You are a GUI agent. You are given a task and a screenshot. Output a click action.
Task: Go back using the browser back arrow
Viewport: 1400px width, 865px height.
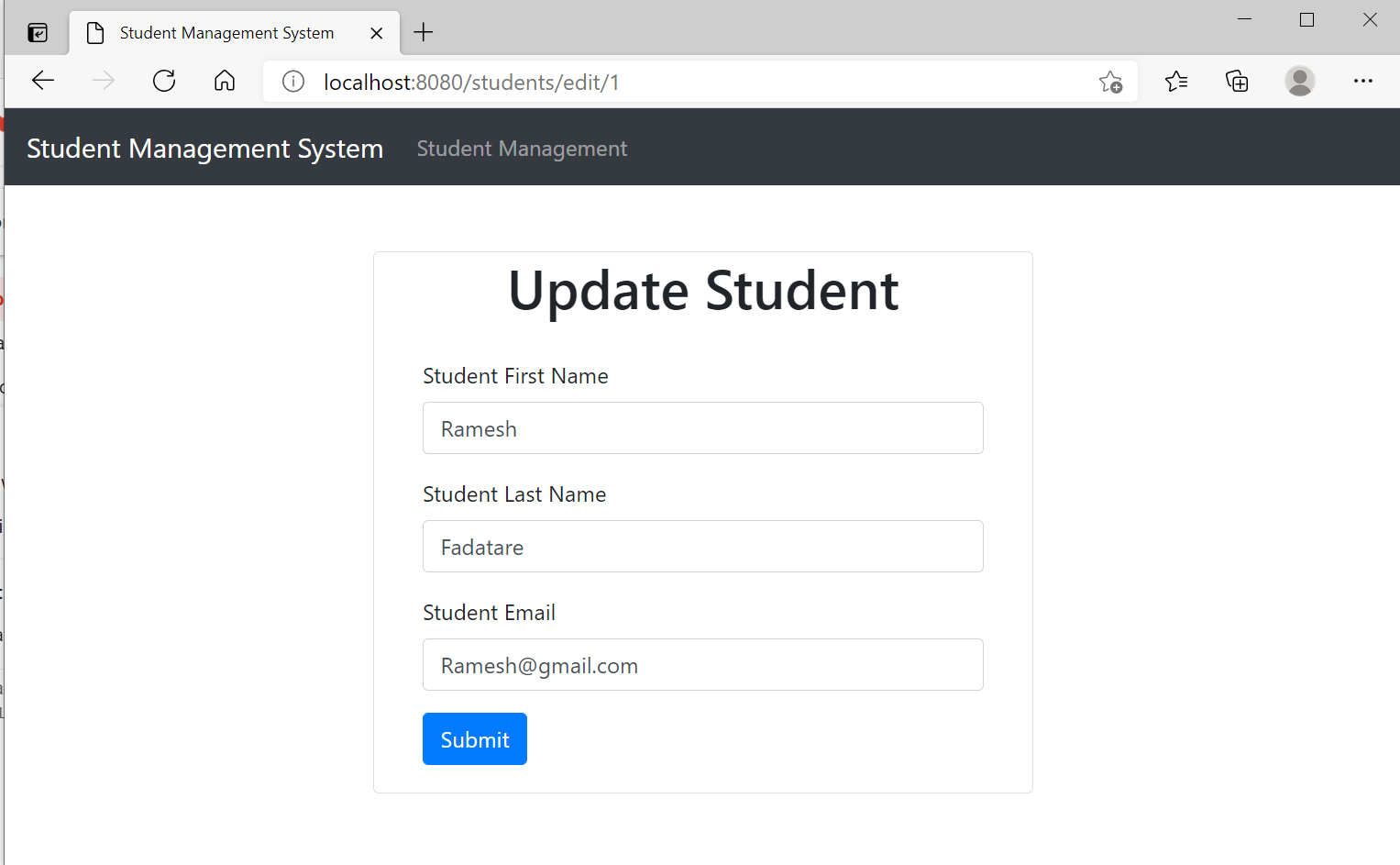(43, 81)
